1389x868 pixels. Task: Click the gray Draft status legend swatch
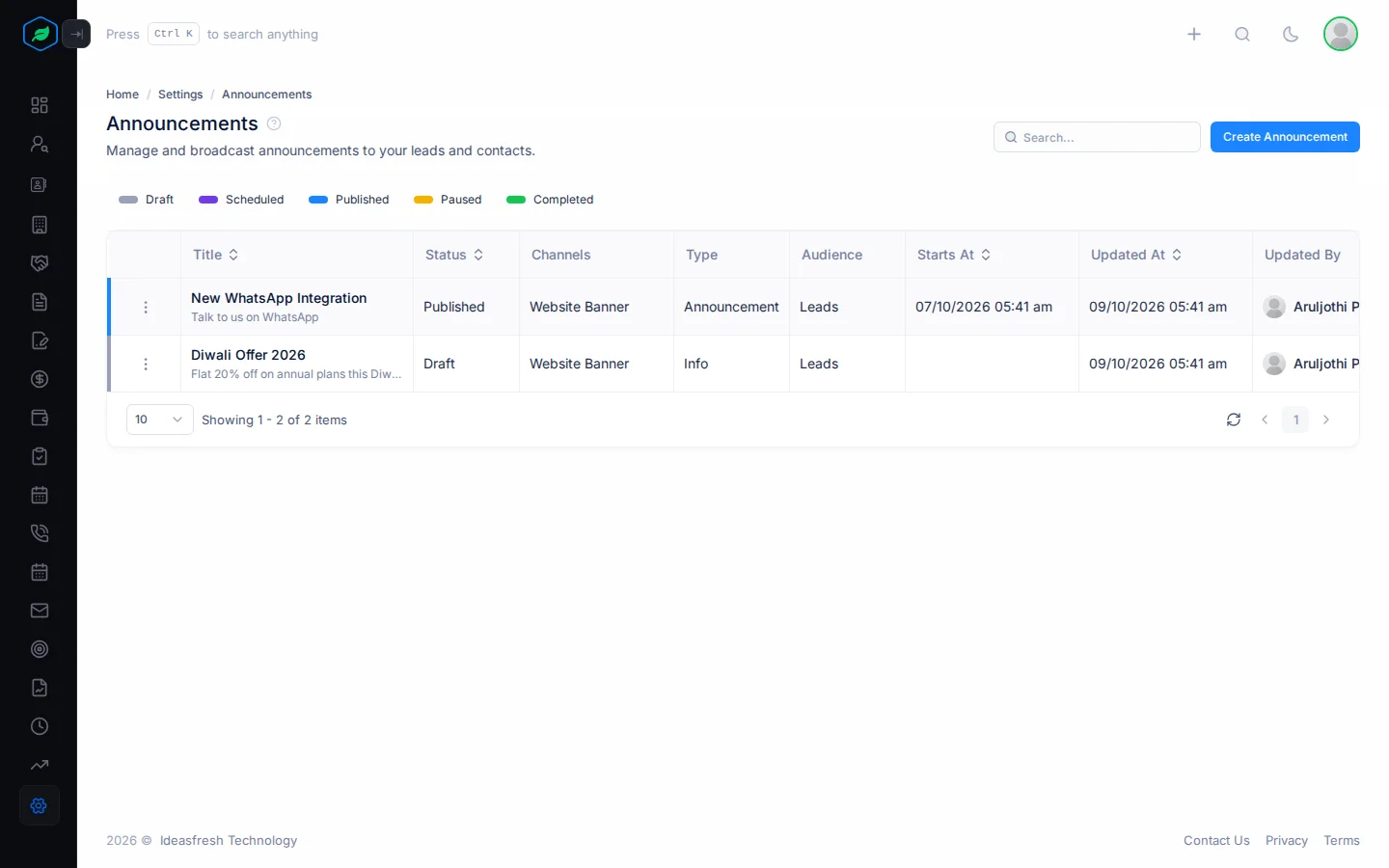(x=128, y=200)
